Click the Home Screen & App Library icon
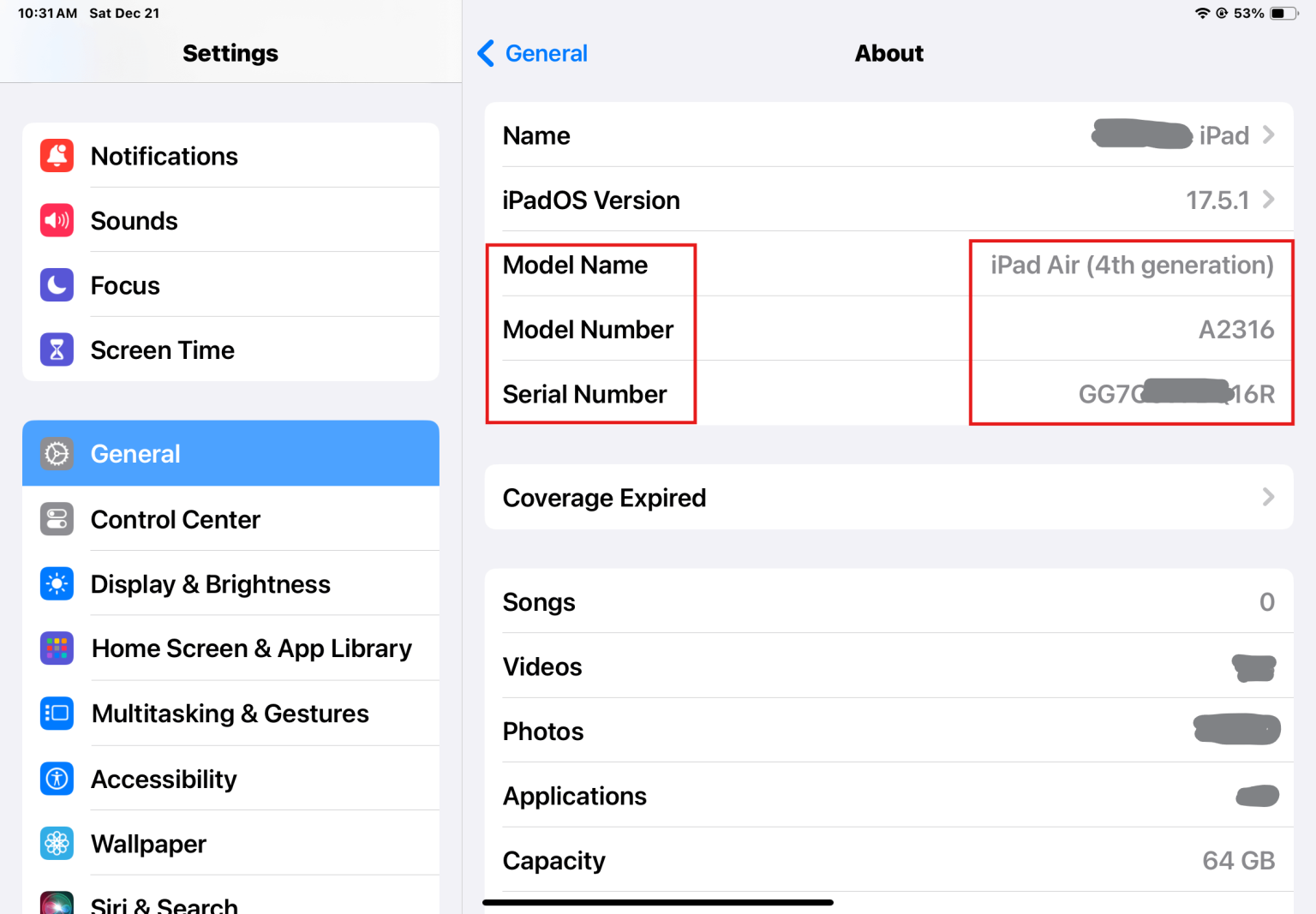Screen dimensions: 1316x914 pyautogui.click(x=56, y=648)
